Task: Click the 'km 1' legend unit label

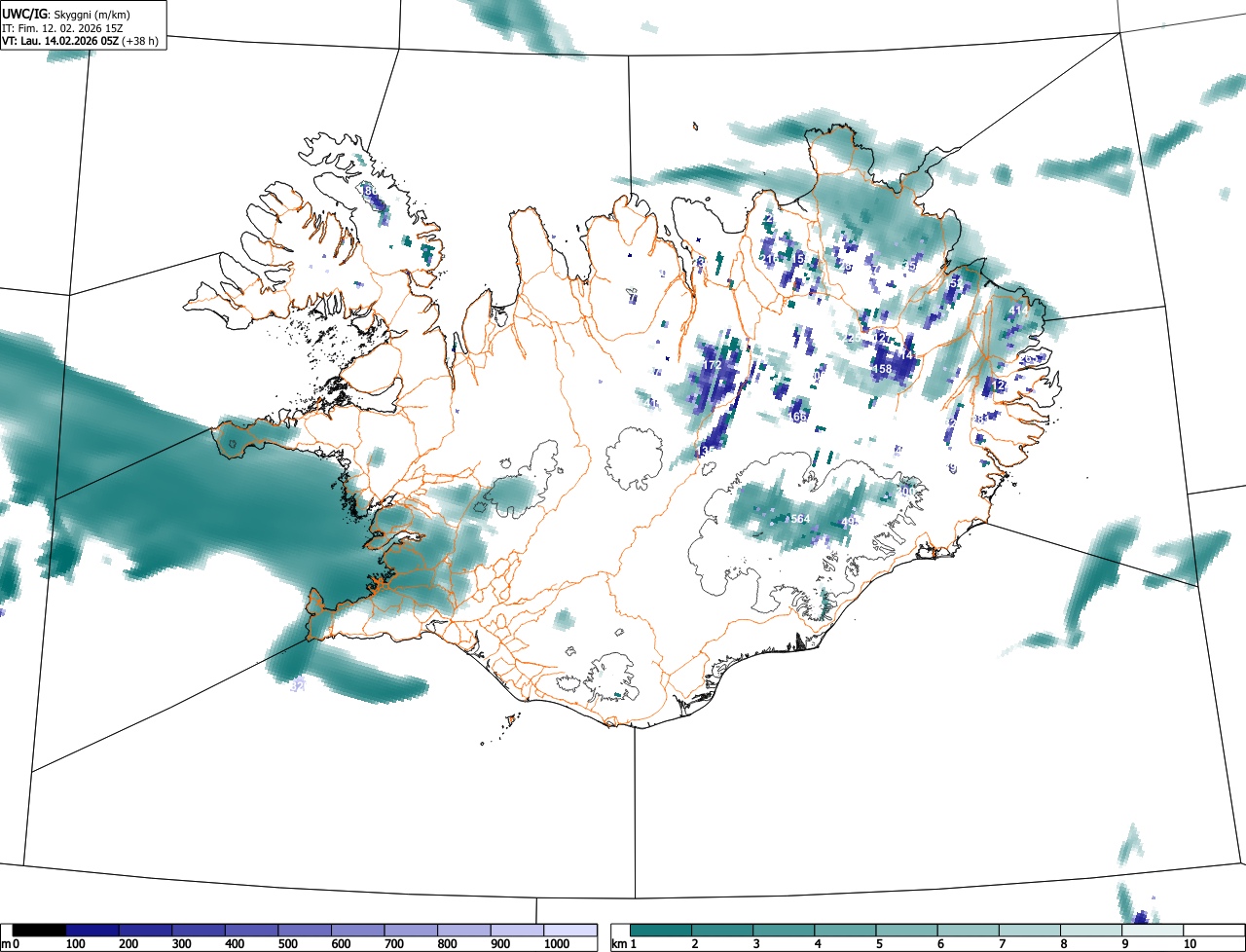Action: 623,944
